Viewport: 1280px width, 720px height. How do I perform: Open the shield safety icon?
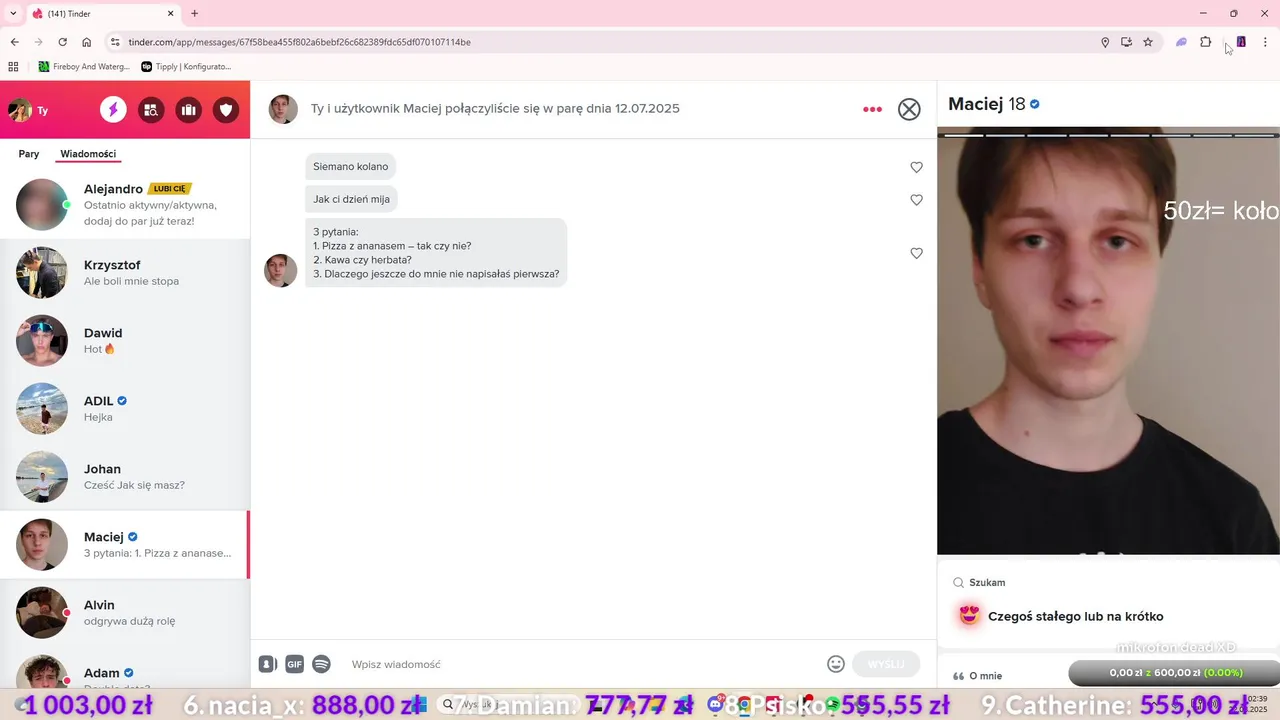tap(226, 110)
